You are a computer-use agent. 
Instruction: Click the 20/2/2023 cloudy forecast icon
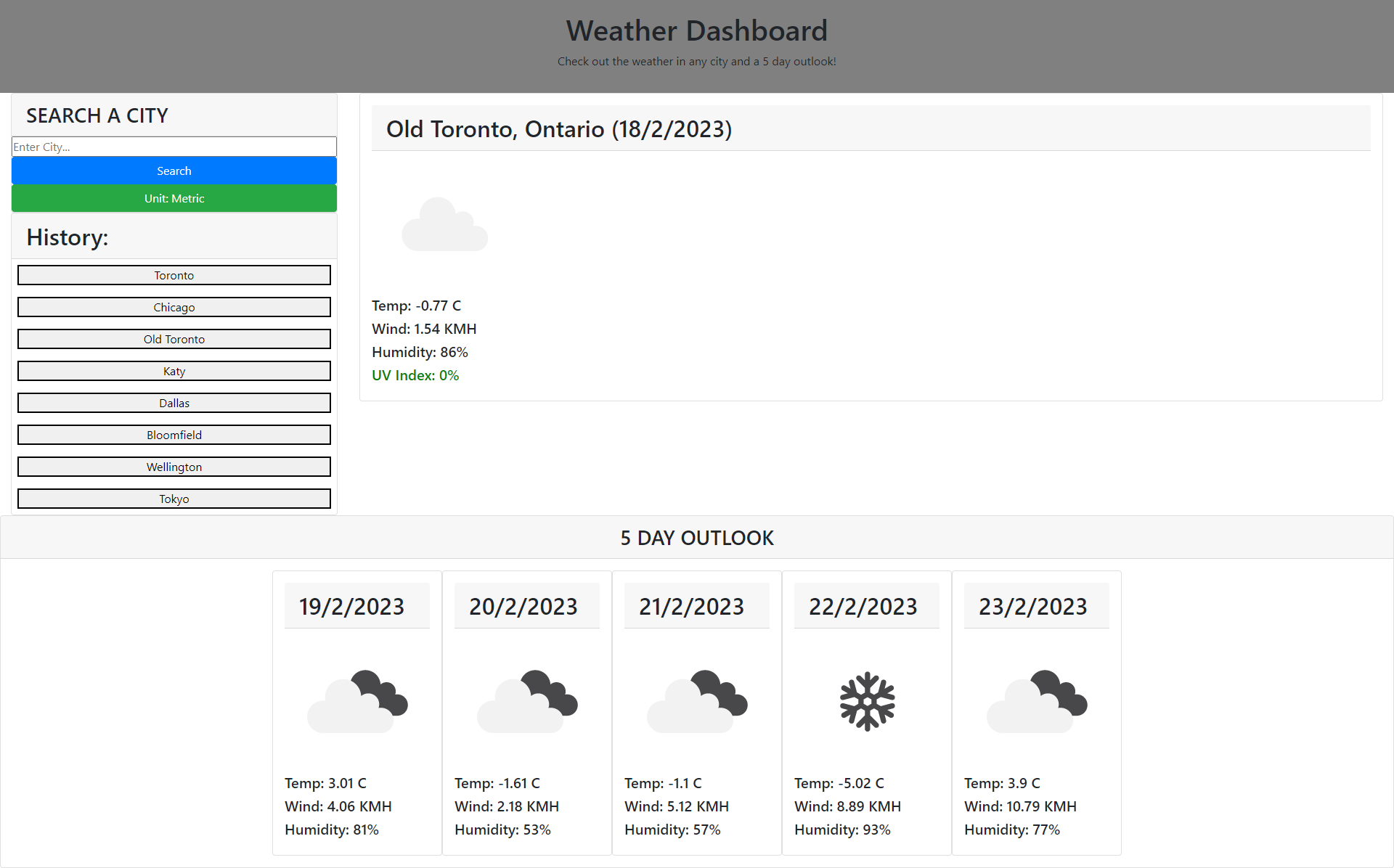click(x=527, y=701)
